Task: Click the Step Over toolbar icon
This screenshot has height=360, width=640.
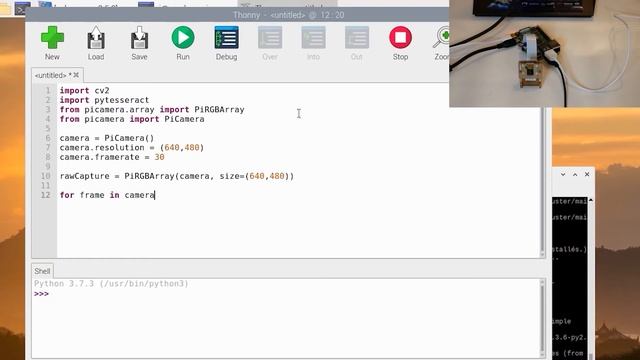Action: pyautogui.click(x=270, y=43)
